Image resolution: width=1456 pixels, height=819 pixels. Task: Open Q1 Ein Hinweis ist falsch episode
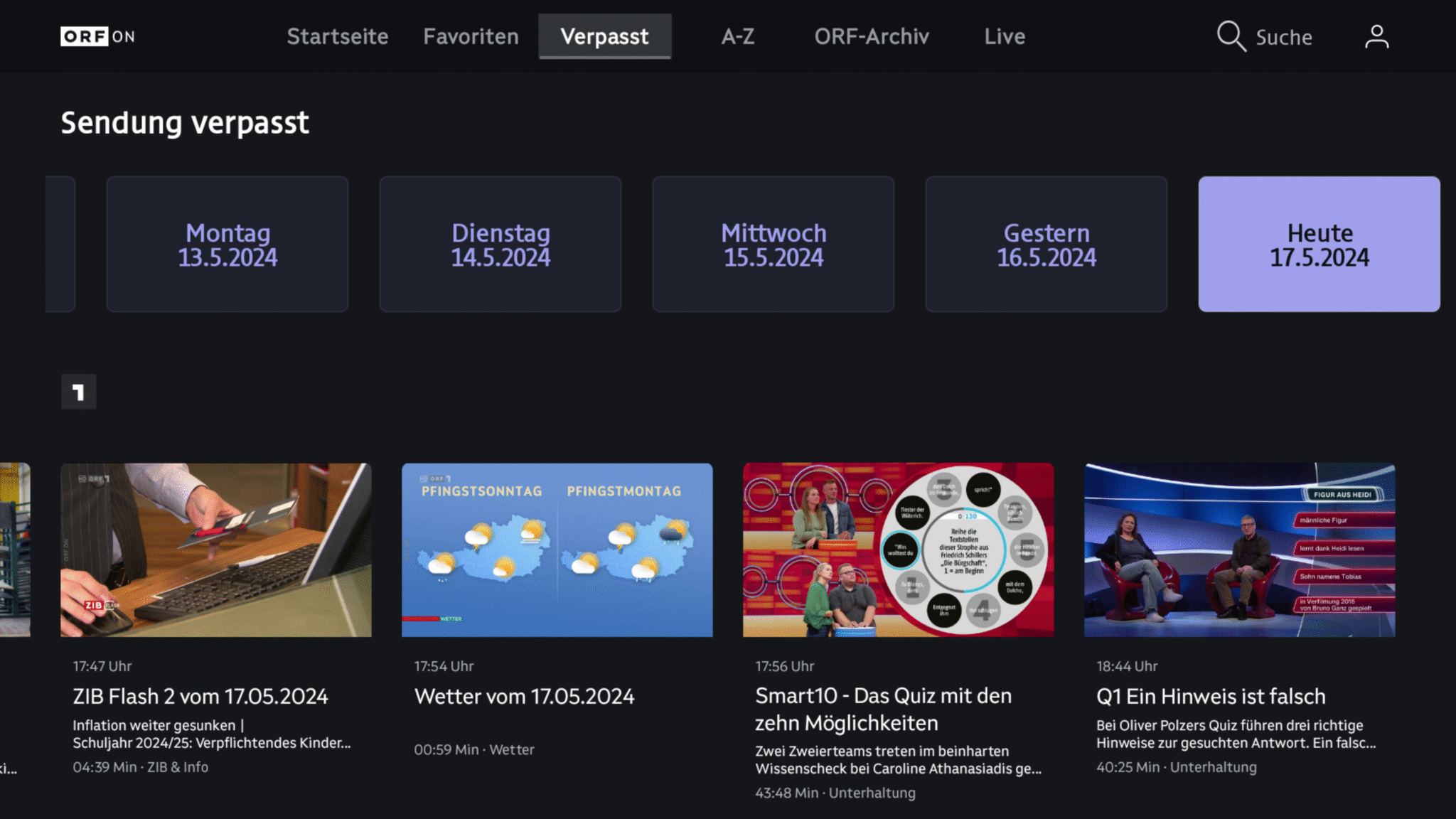point(1239,549)
